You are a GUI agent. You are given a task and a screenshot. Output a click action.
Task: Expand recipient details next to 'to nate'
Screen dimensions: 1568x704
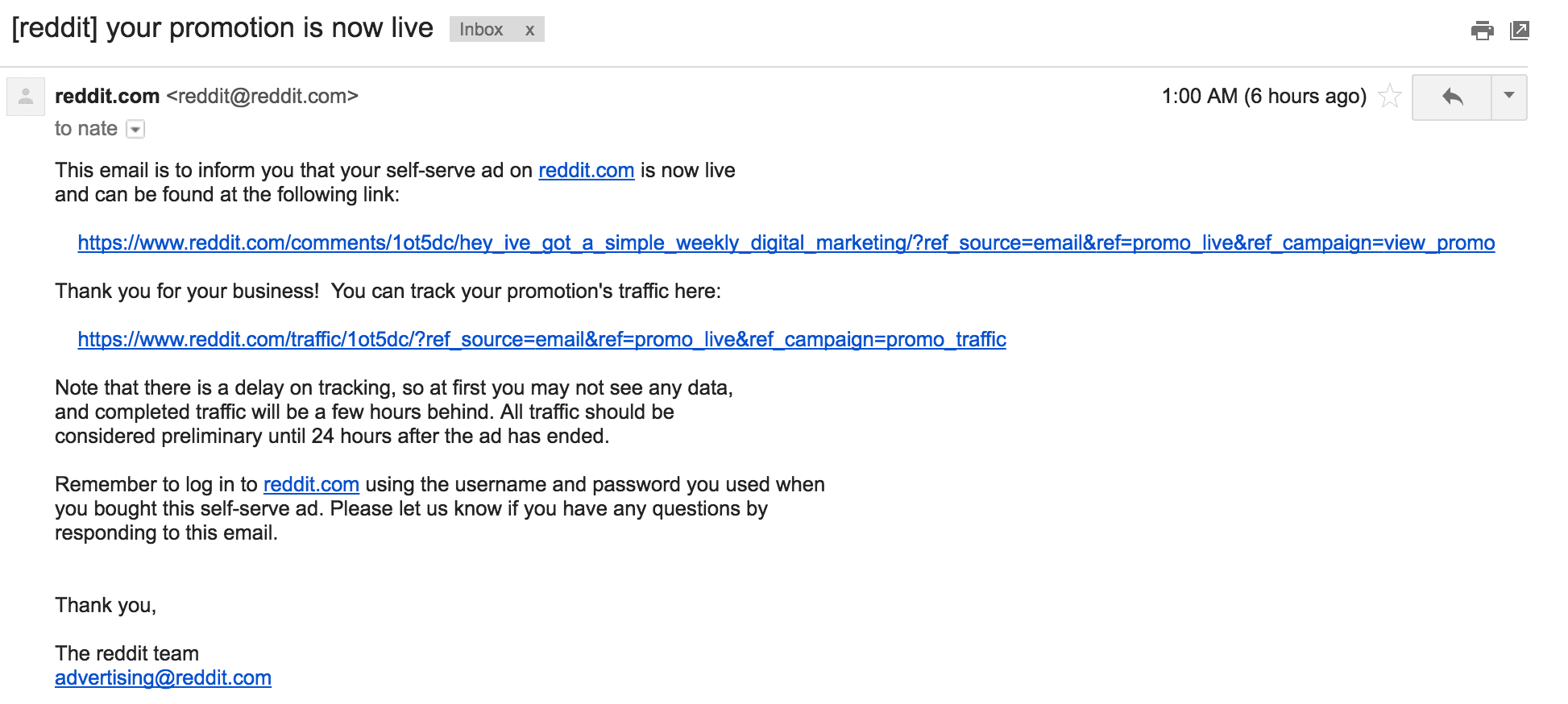(136, 129)
